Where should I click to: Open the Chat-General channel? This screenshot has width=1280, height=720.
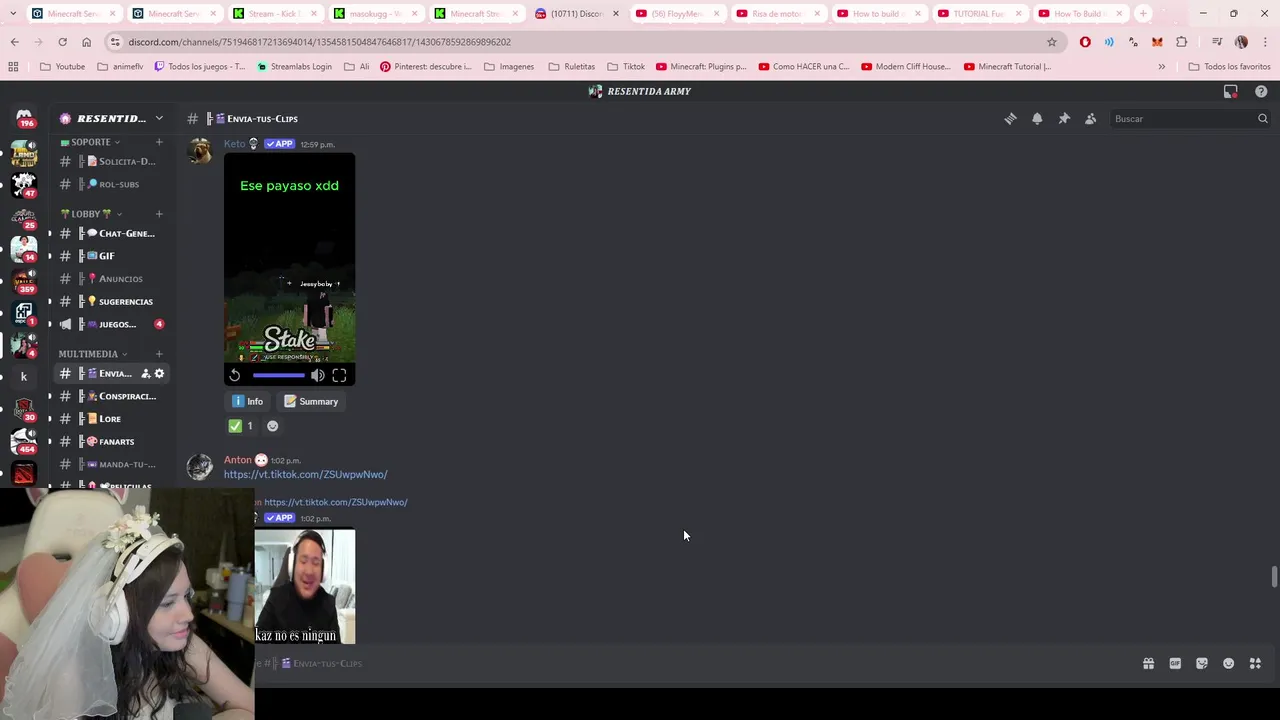(110, 233)
